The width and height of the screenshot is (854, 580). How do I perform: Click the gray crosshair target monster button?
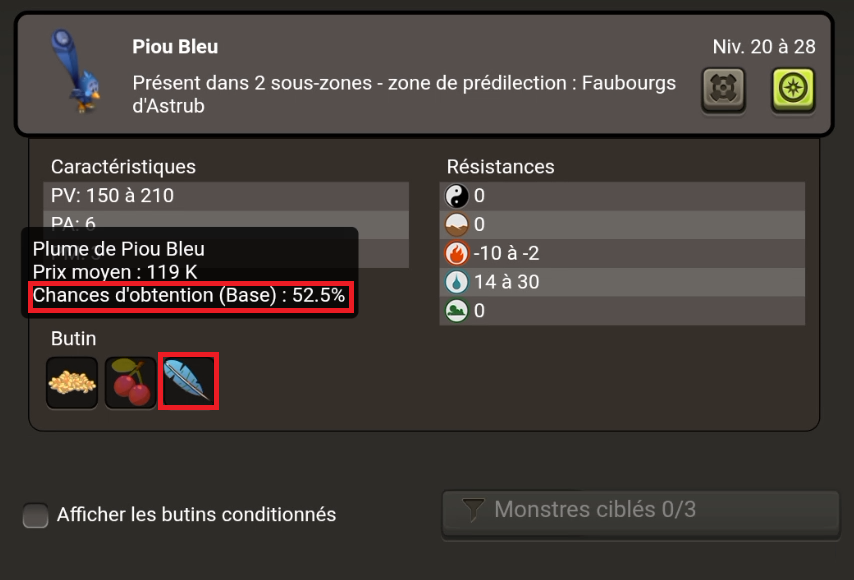723,89
